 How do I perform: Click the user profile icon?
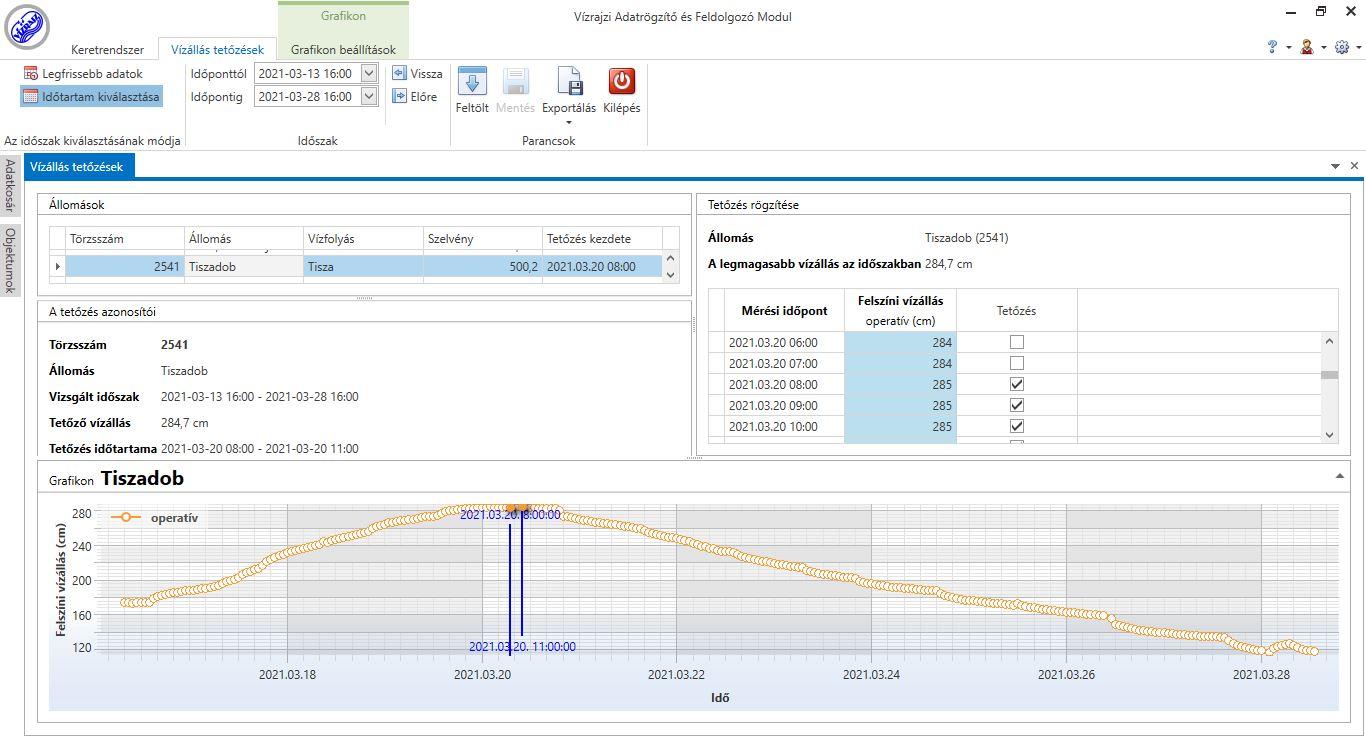(x=1307, y=47)
